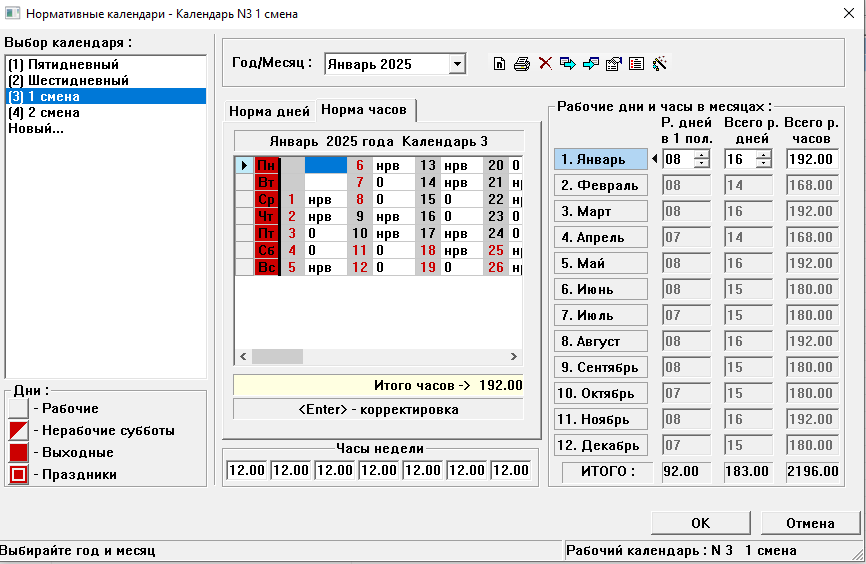Click calendar day 10 in Пт row
Viewport: 866px width, 564px height.
click(360, 234)
